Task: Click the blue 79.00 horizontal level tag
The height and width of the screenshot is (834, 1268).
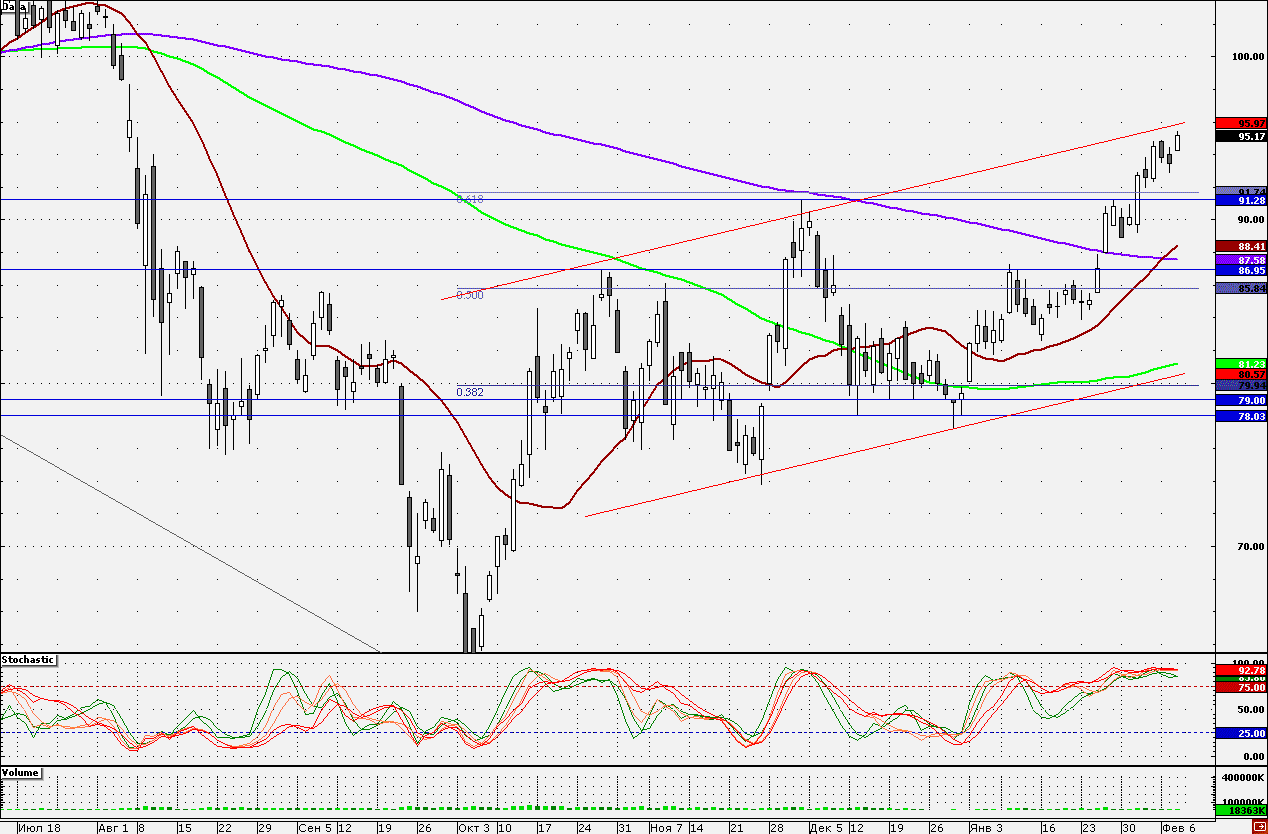Action: (1240, 400)
